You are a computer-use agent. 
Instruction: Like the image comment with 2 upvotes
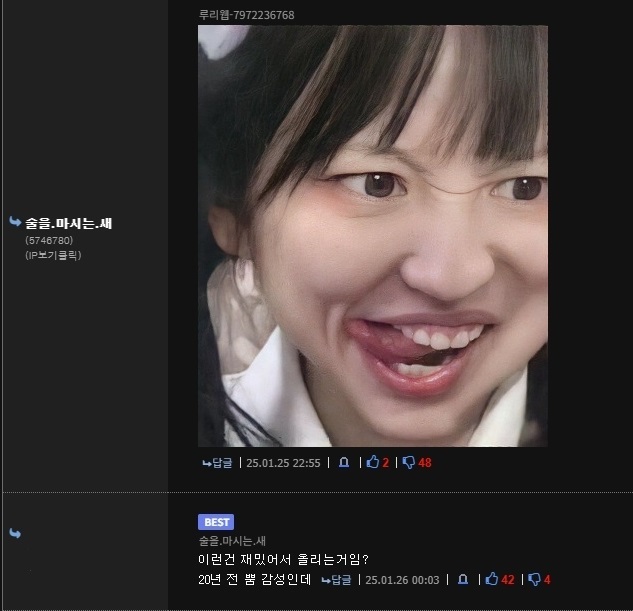pyautogui.click(x=373, y=463)
